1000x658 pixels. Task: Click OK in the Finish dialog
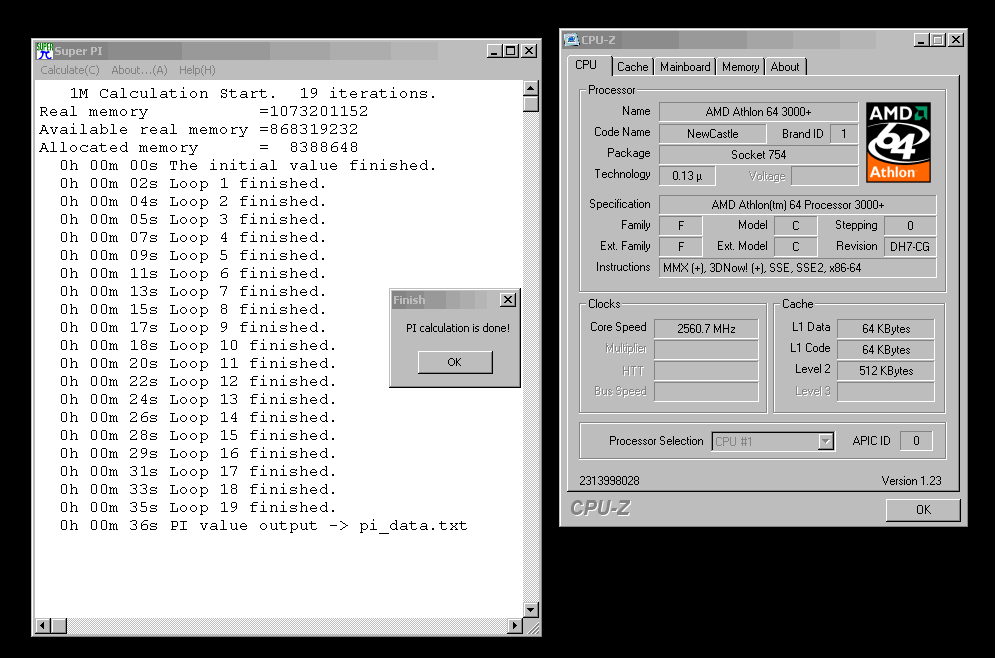455,362
